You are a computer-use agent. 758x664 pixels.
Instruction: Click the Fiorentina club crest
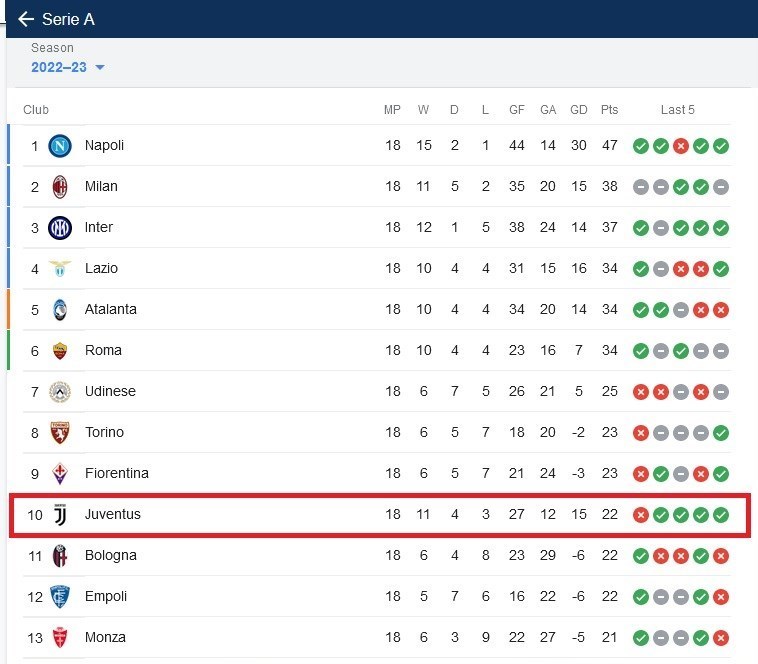point(60,474)
